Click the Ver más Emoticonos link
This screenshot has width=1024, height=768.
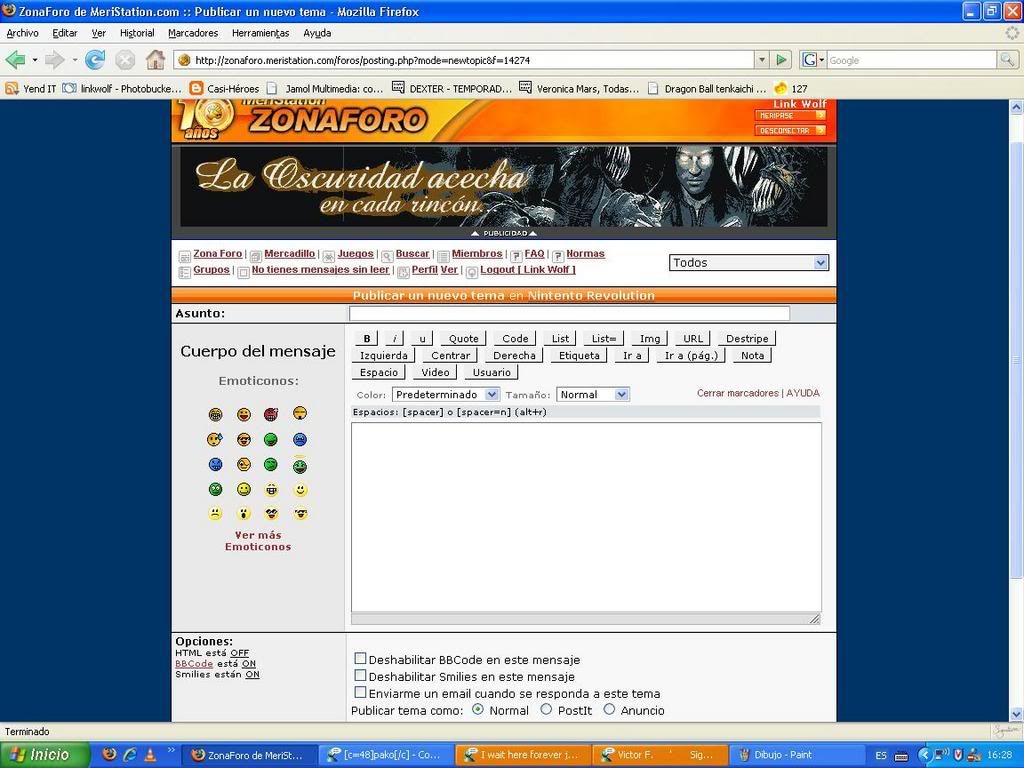(x=258, y=541)
